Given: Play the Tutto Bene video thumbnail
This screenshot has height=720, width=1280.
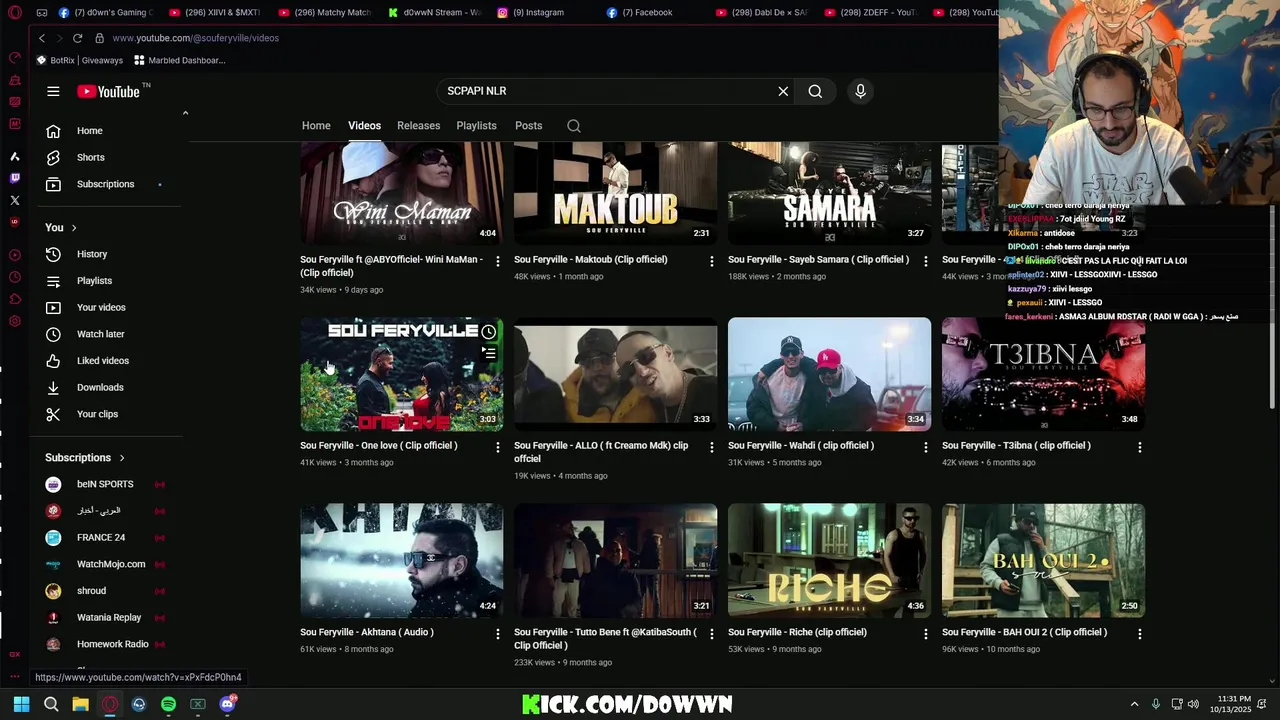Looking at the screenshot, I should 615,560.
